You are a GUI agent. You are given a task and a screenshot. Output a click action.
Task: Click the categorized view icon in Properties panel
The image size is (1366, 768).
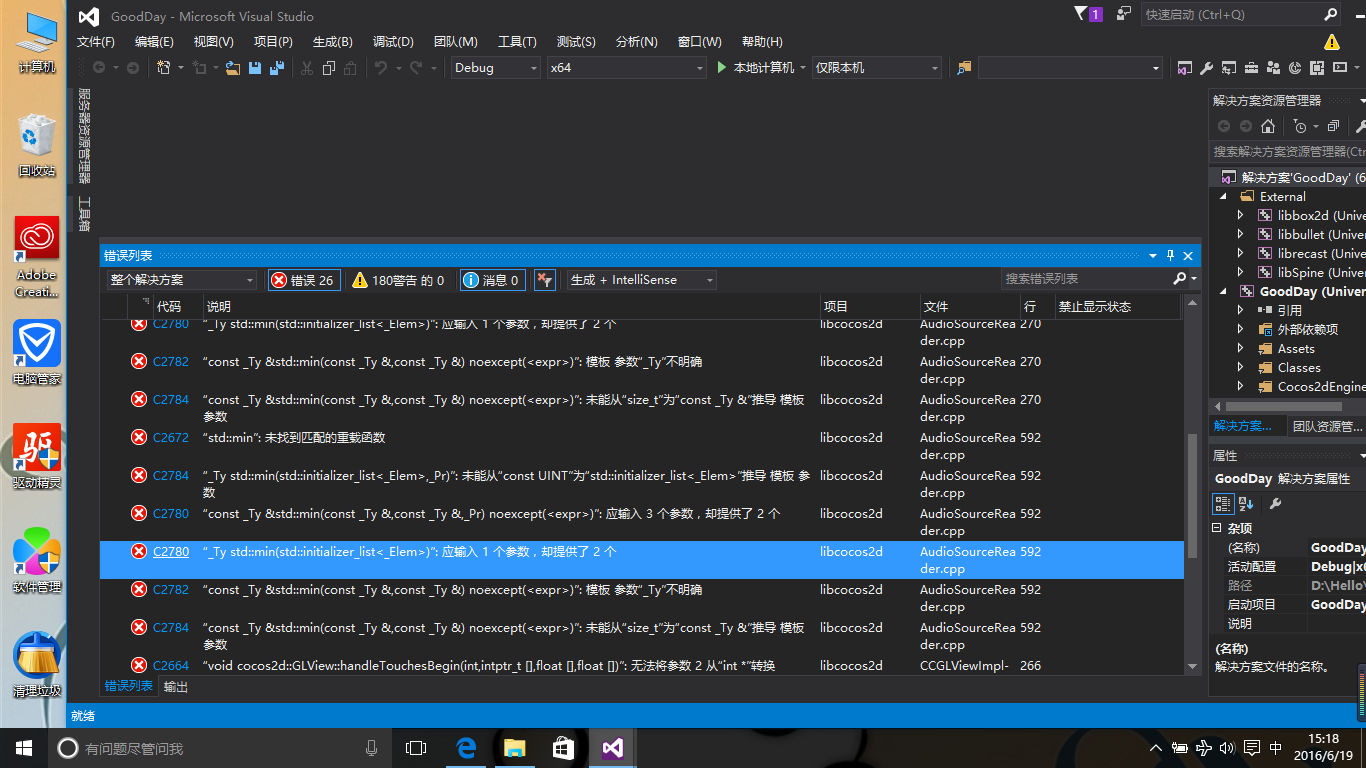[1223, 503]
